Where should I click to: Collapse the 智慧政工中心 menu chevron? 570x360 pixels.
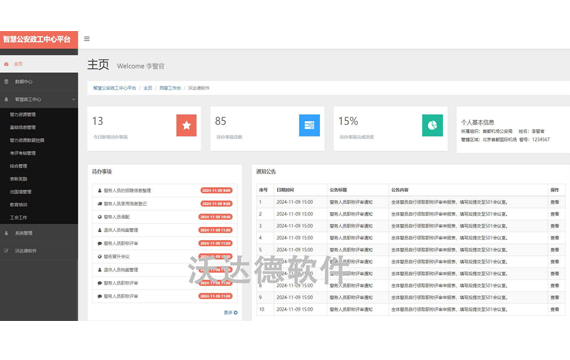(73, 99)
